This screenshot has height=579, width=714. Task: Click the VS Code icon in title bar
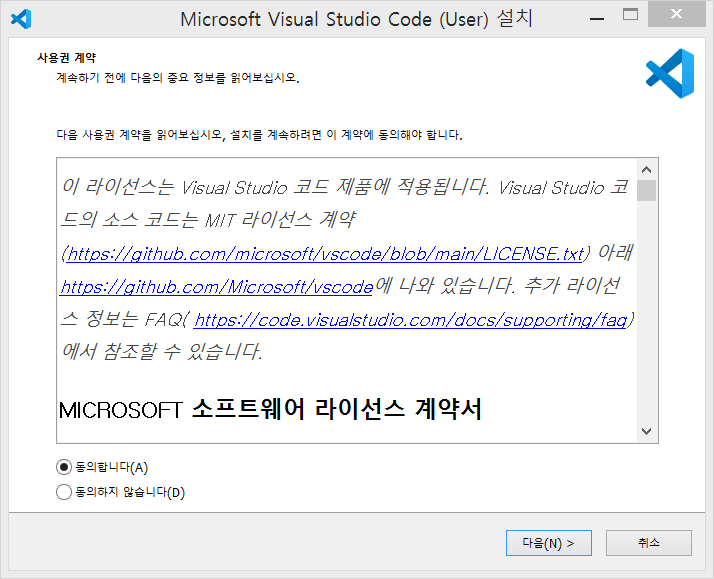(21, 19)
